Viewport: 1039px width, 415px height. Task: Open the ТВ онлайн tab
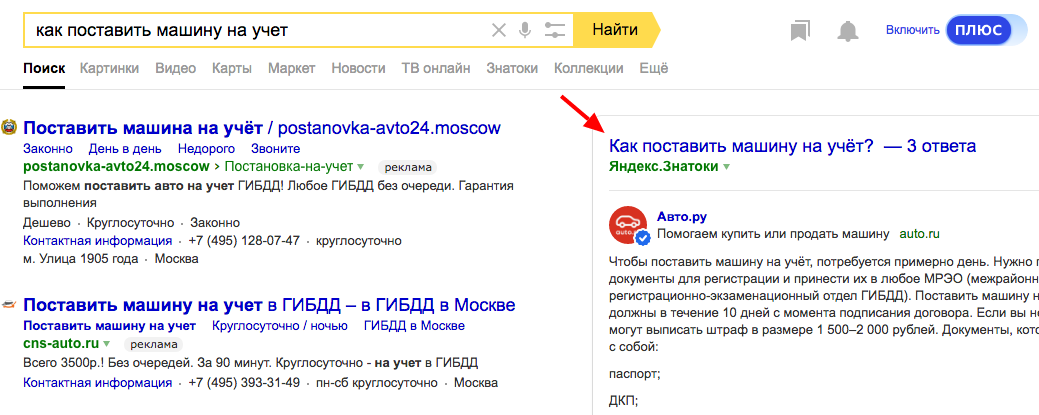click(x=436, y=68)
